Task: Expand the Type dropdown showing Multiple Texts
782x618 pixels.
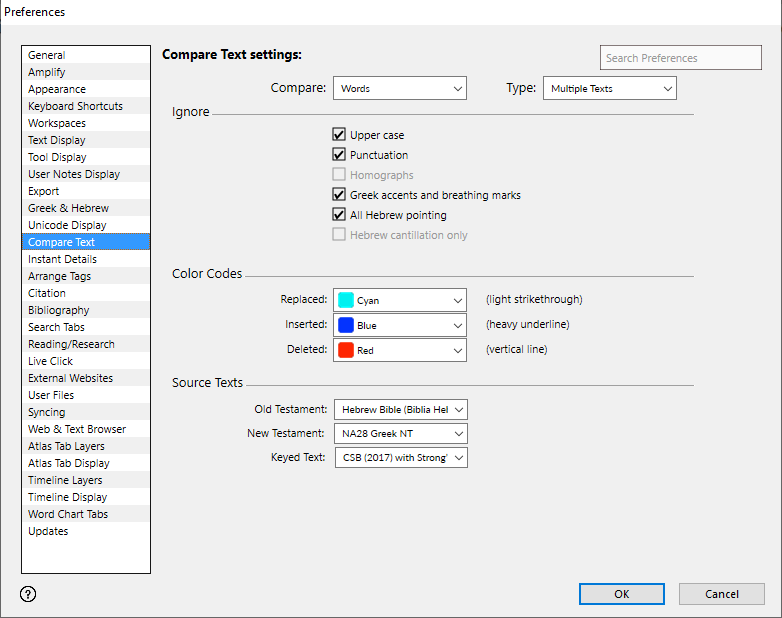Action: (609, 89)
